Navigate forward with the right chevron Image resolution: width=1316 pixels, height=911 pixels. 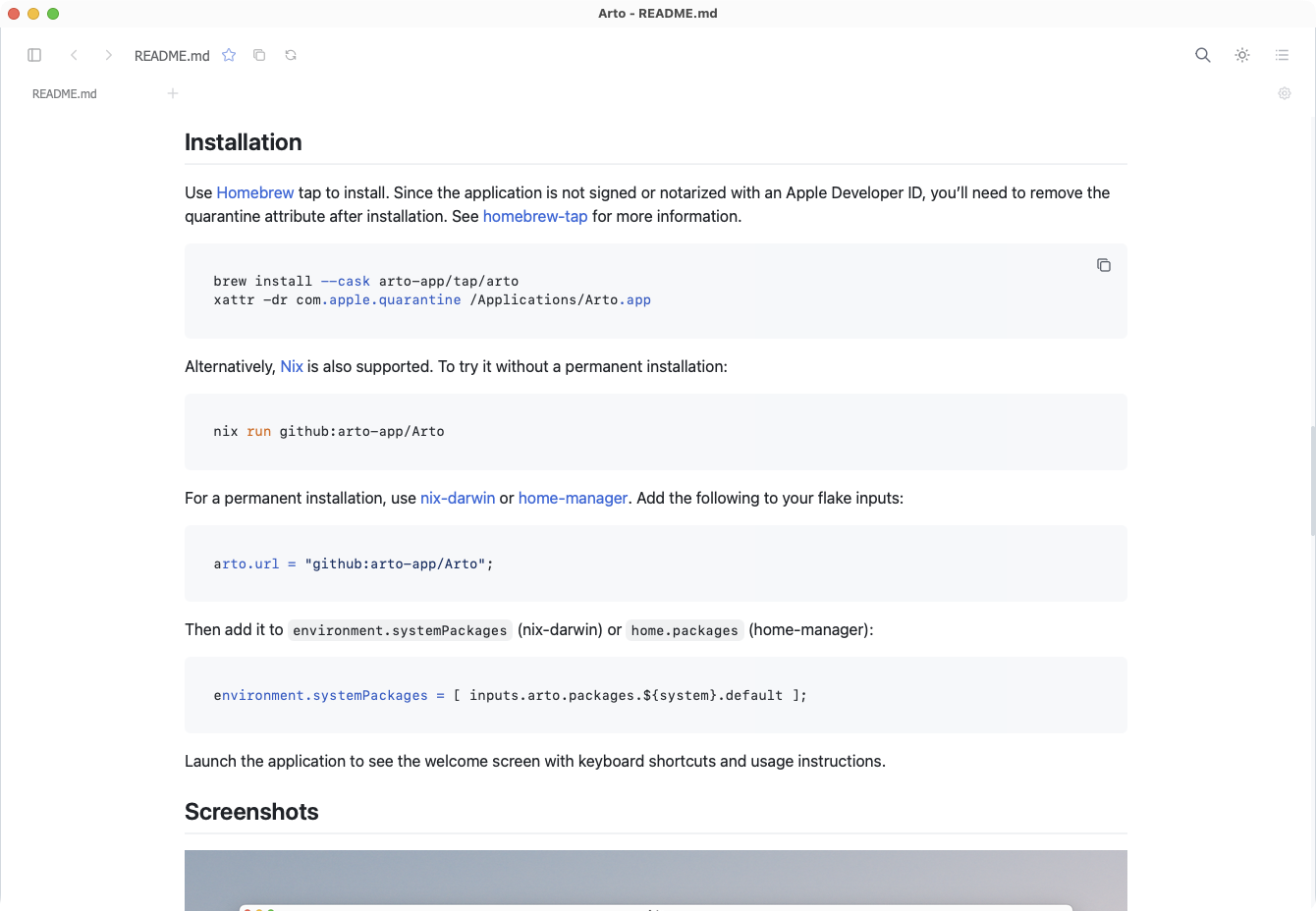tap(108, 55)
